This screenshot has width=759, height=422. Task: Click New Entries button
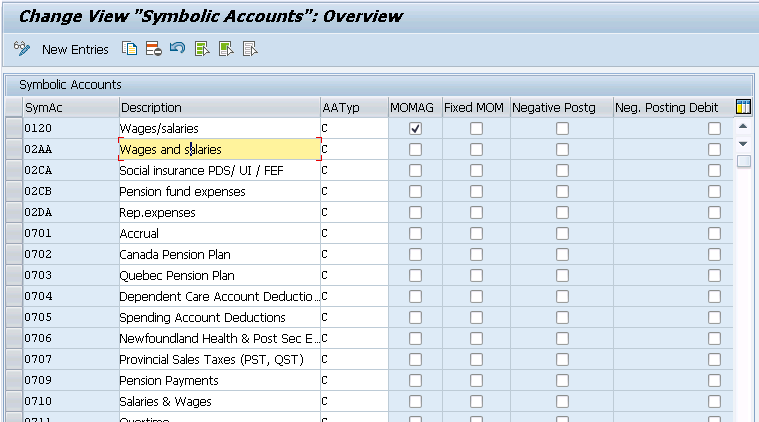pyautogui.click(x=75, y=49)
